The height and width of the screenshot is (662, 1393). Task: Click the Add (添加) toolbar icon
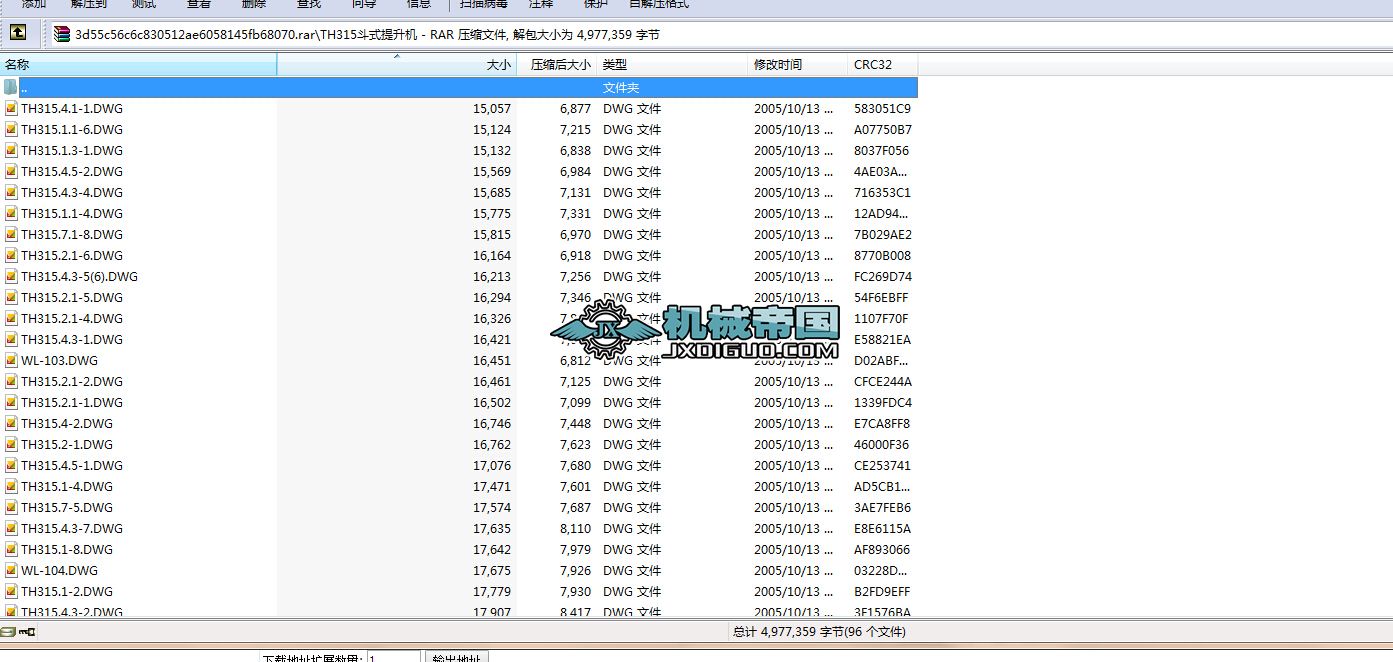(x=33, y=4)
